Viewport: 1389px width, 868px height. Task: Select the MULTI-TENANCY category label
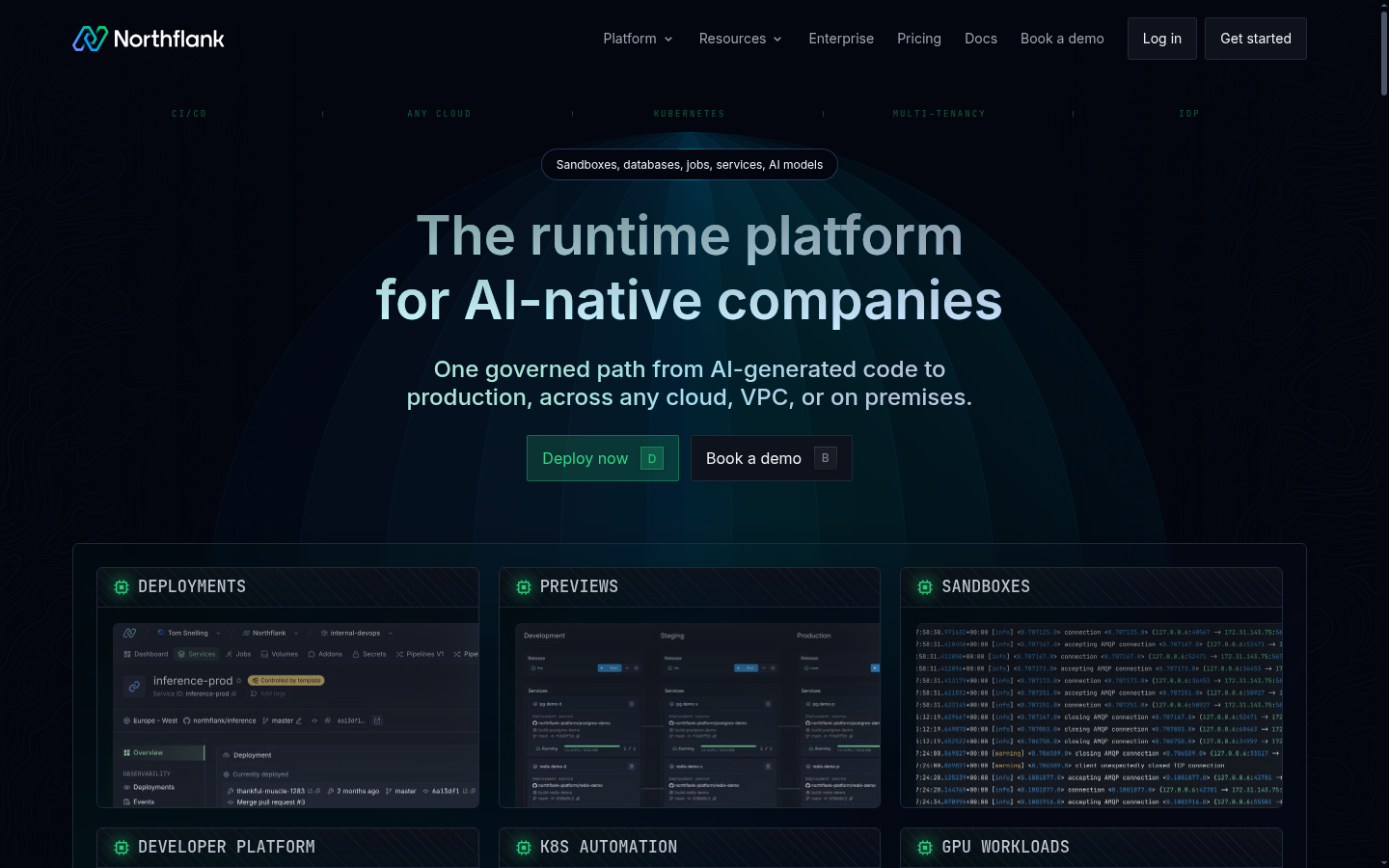click(940, 114)
